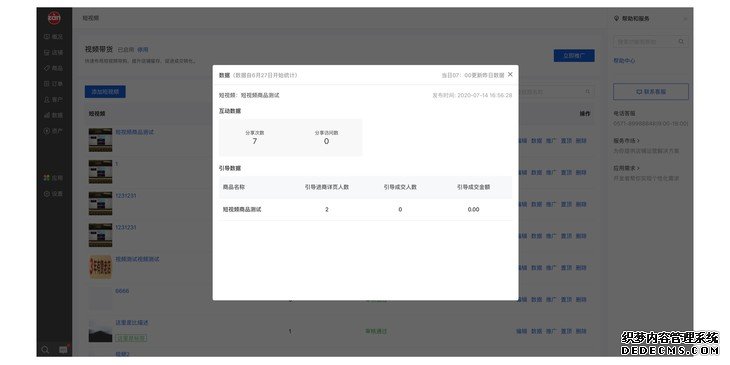Open the 这里是比描述 video title link
The image size is (730, 365).
pyautogui.click(x=132, y=323)
